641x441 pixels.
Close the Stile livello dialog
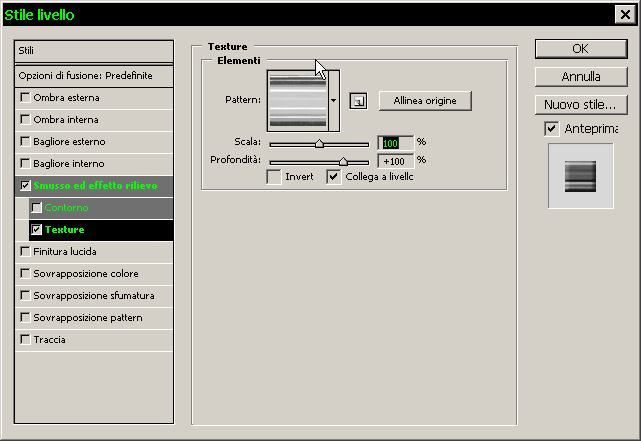click(x=625, y=14)
